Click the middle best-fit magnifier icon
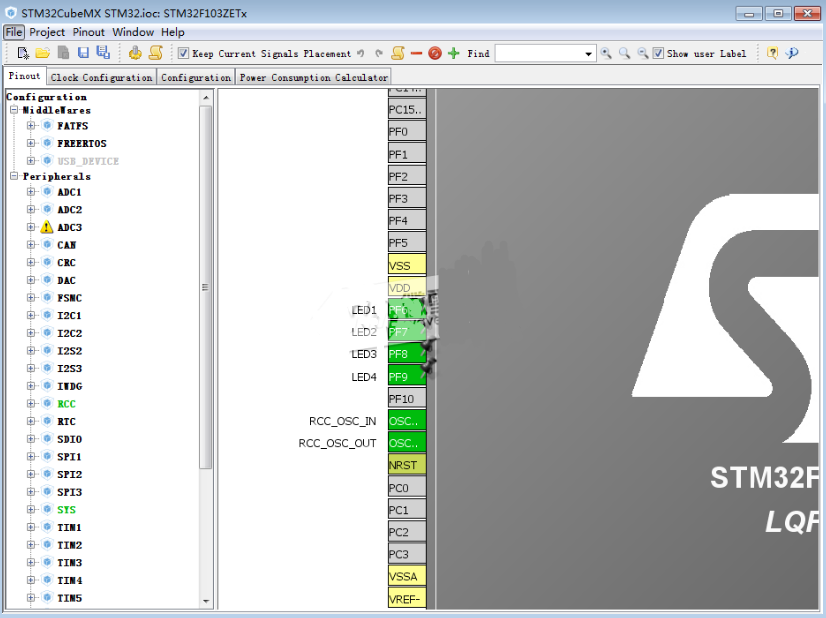 (624, 53)
